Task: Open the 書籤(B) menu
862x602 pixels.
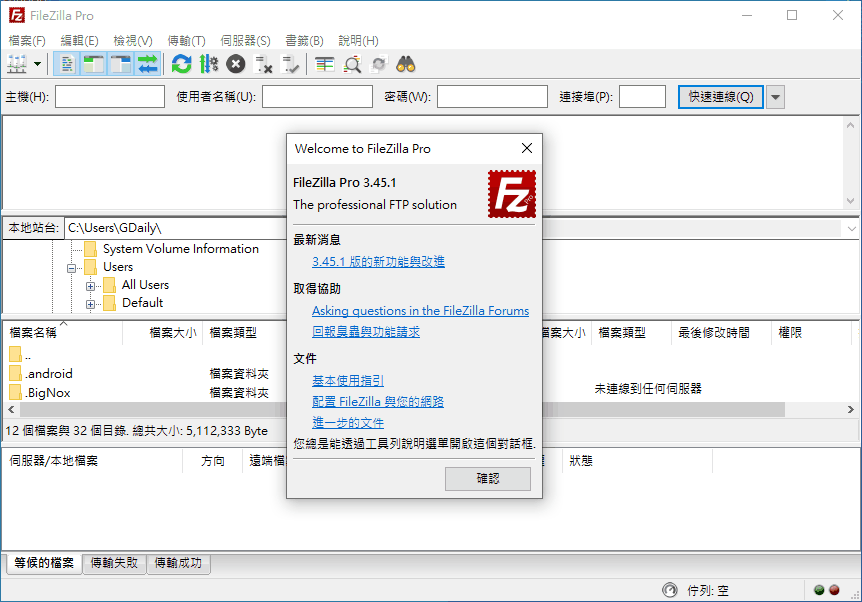Action: coord(304,41)
